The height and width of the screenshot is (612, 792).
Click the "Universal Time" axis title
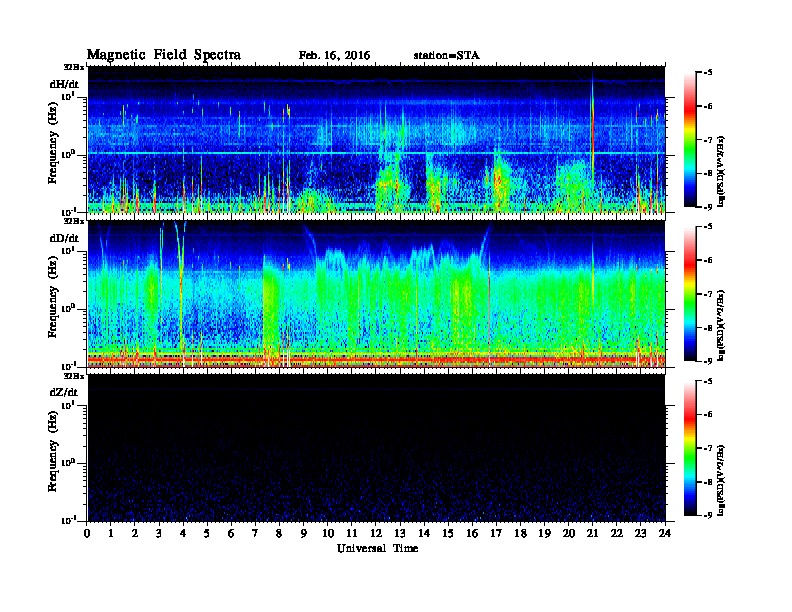point(377,548)
